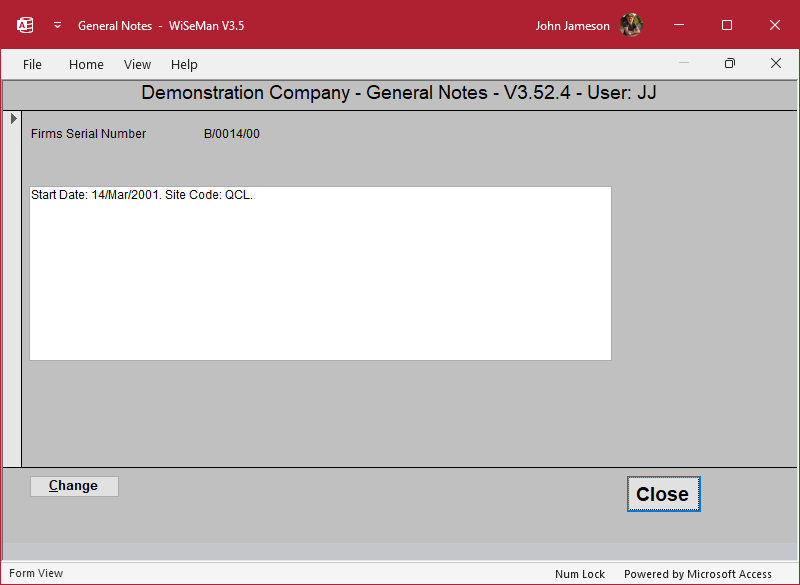Click inside the general notes text box

pos(320,273)
